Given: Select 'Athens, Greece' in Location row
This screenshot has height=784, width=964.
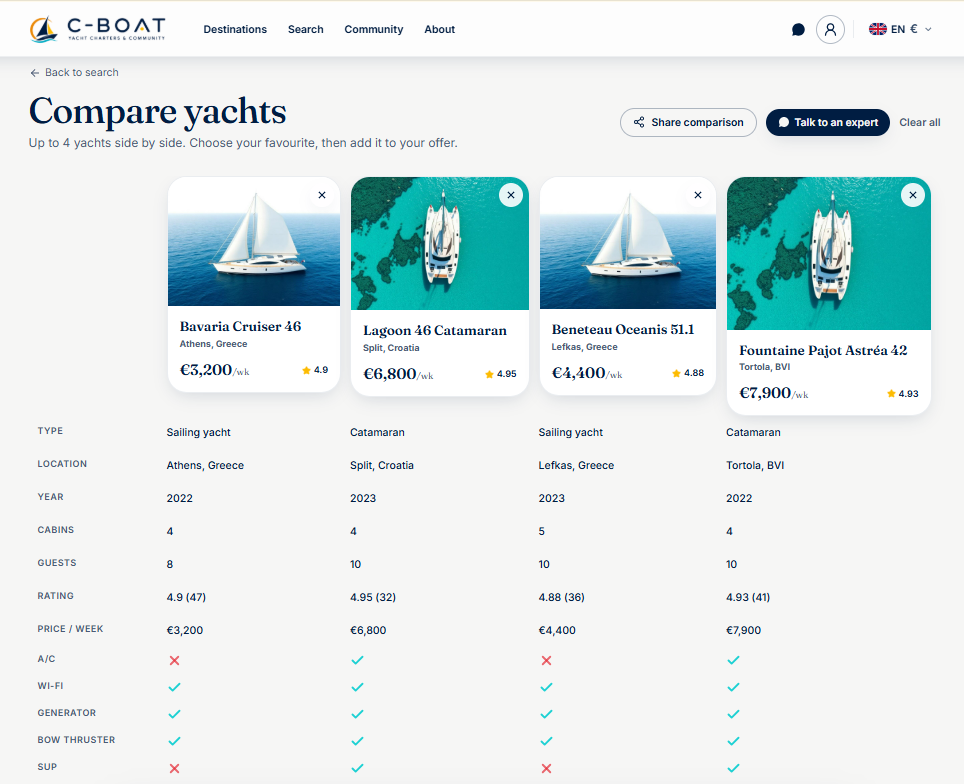Looking at the screenshot, I should [205, 465].
